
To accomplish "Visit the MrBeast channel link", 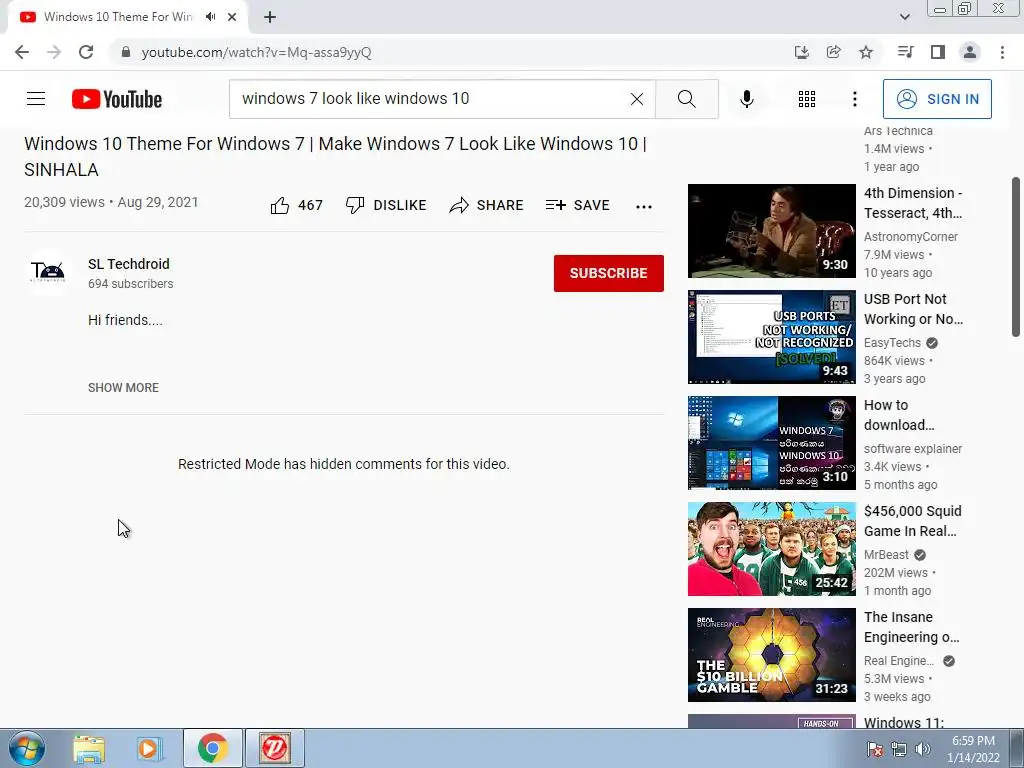I will click(886, 554).
